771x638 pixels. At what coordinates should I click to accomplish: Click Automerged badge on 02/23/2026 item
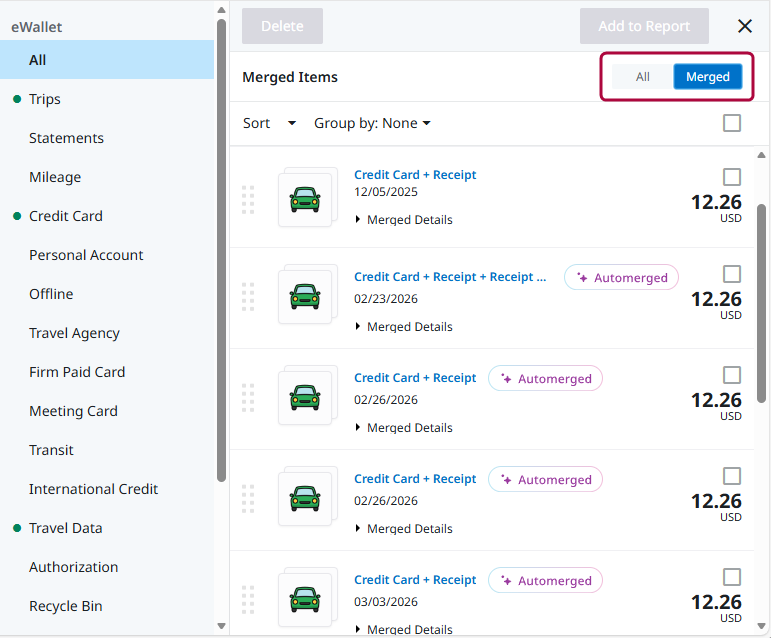(x=621, y=278)
